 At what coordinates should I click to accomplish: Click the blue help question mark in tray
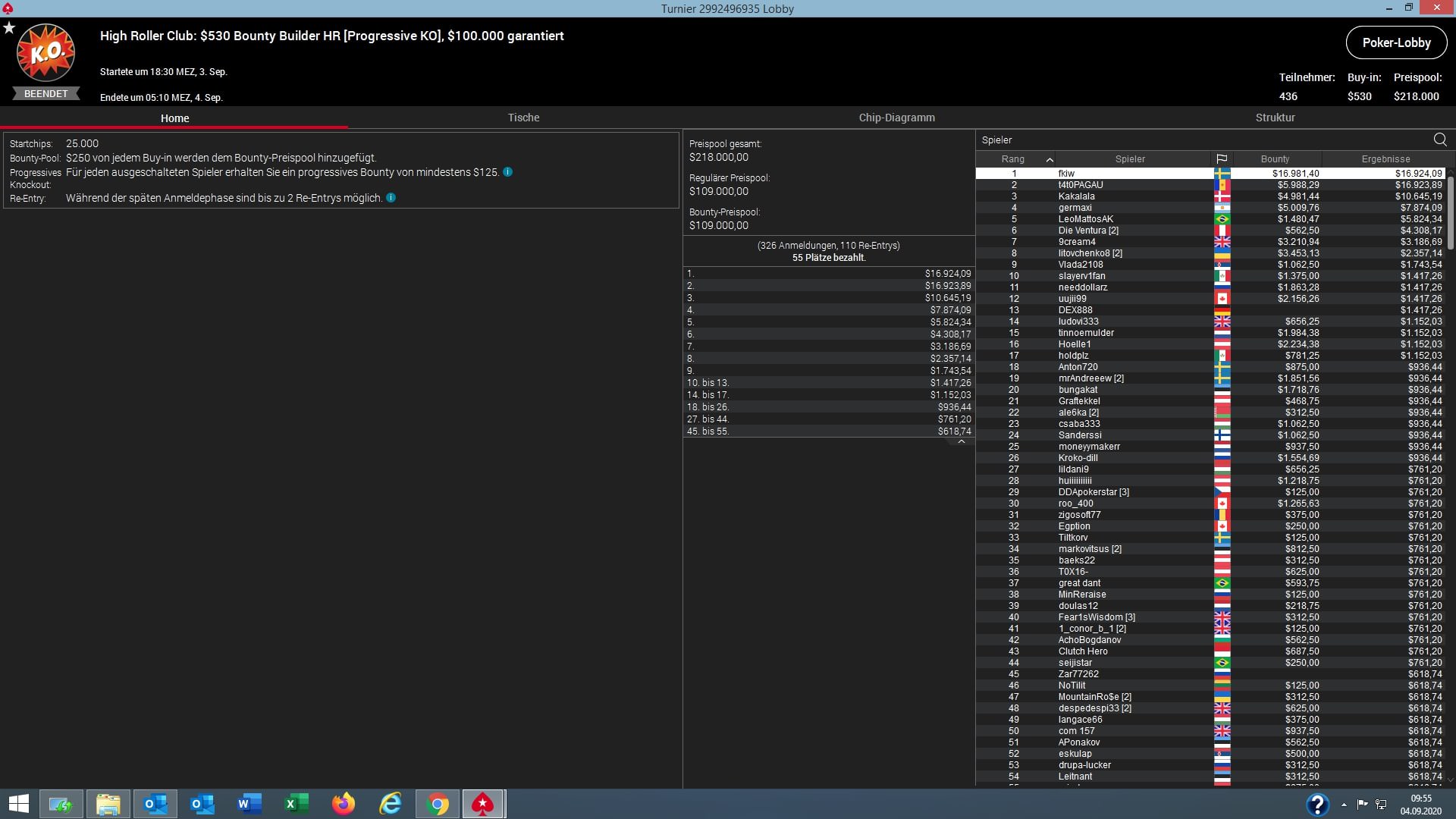coord(1317,805)
